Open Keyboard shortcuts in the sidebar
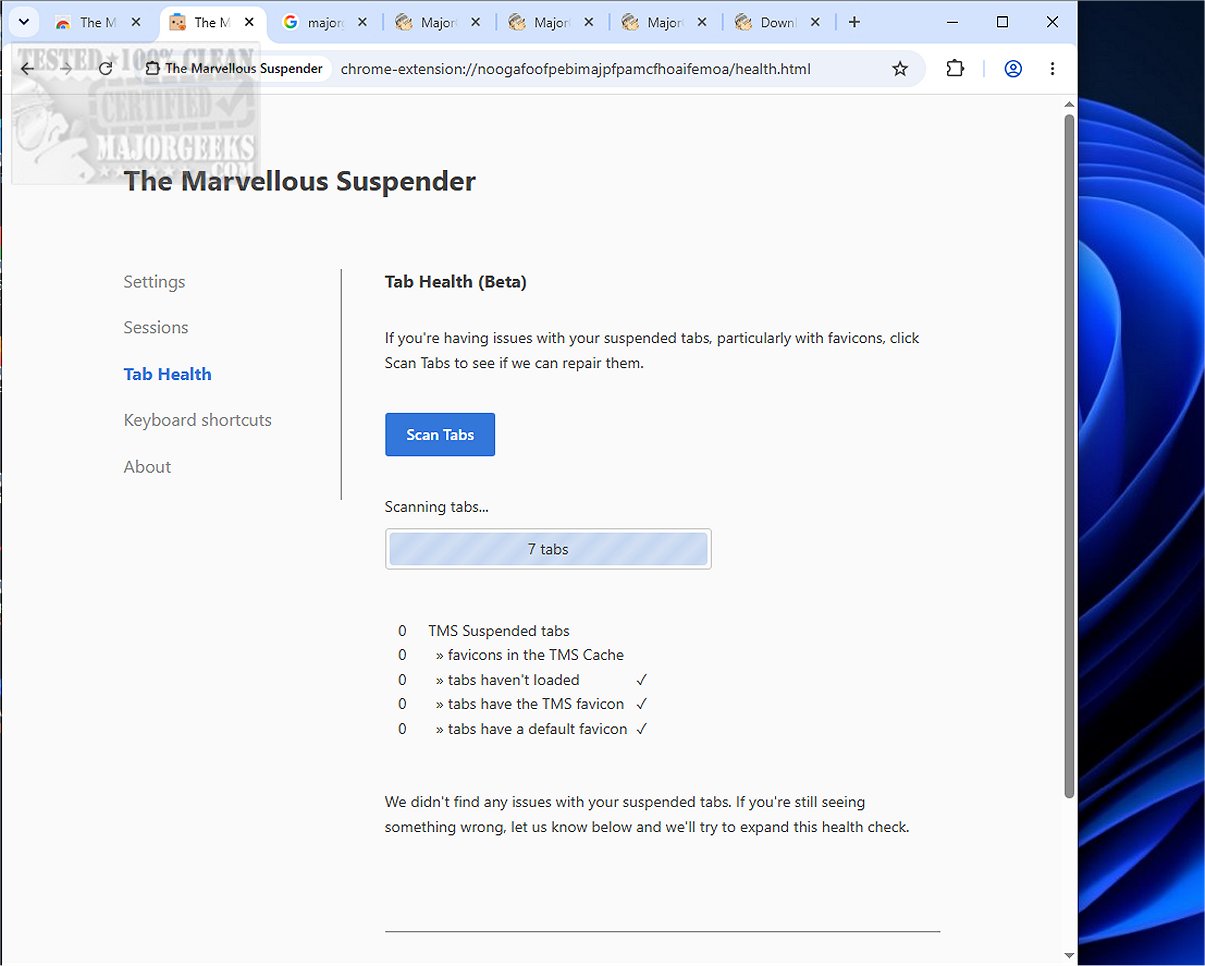This screenshot has width=1205, height=966. click(197, 420)
